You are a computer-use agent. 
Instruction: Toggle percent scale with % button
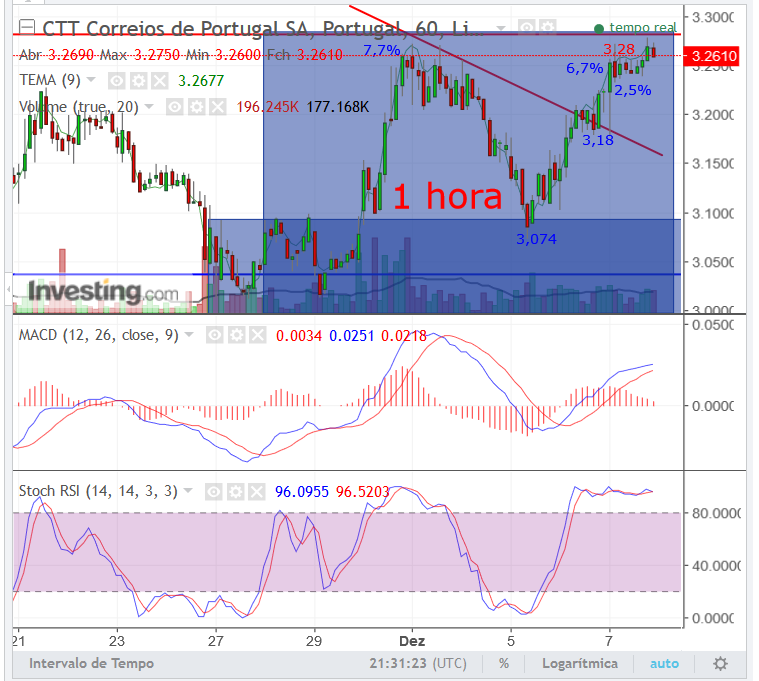tap(504, 663)
